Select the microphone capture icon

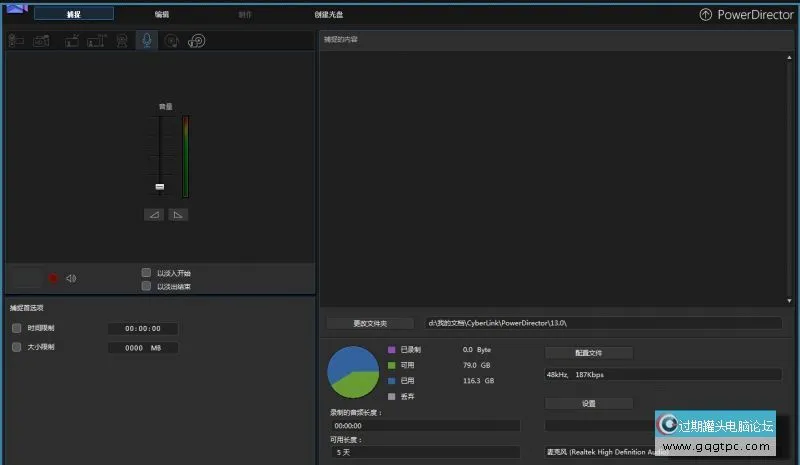tap(147, 41)
